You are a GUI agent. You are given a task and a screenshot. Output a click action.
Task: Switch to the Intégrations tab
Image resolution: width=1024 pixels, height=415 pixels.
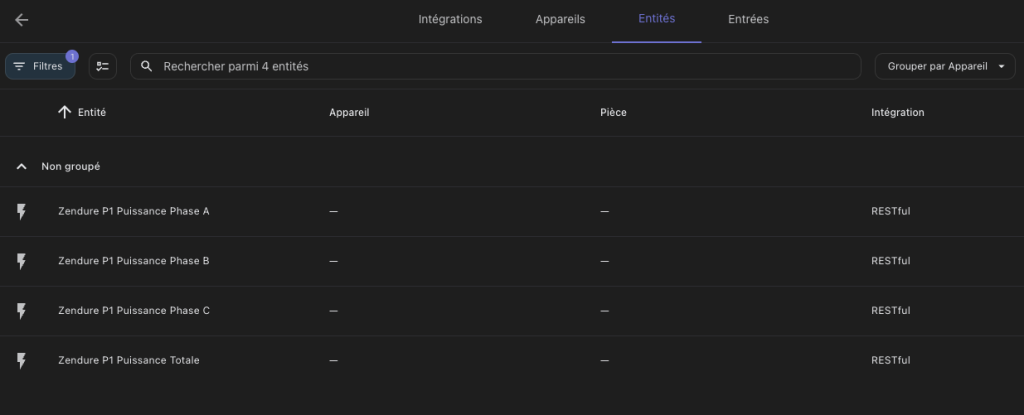point(450,19)
